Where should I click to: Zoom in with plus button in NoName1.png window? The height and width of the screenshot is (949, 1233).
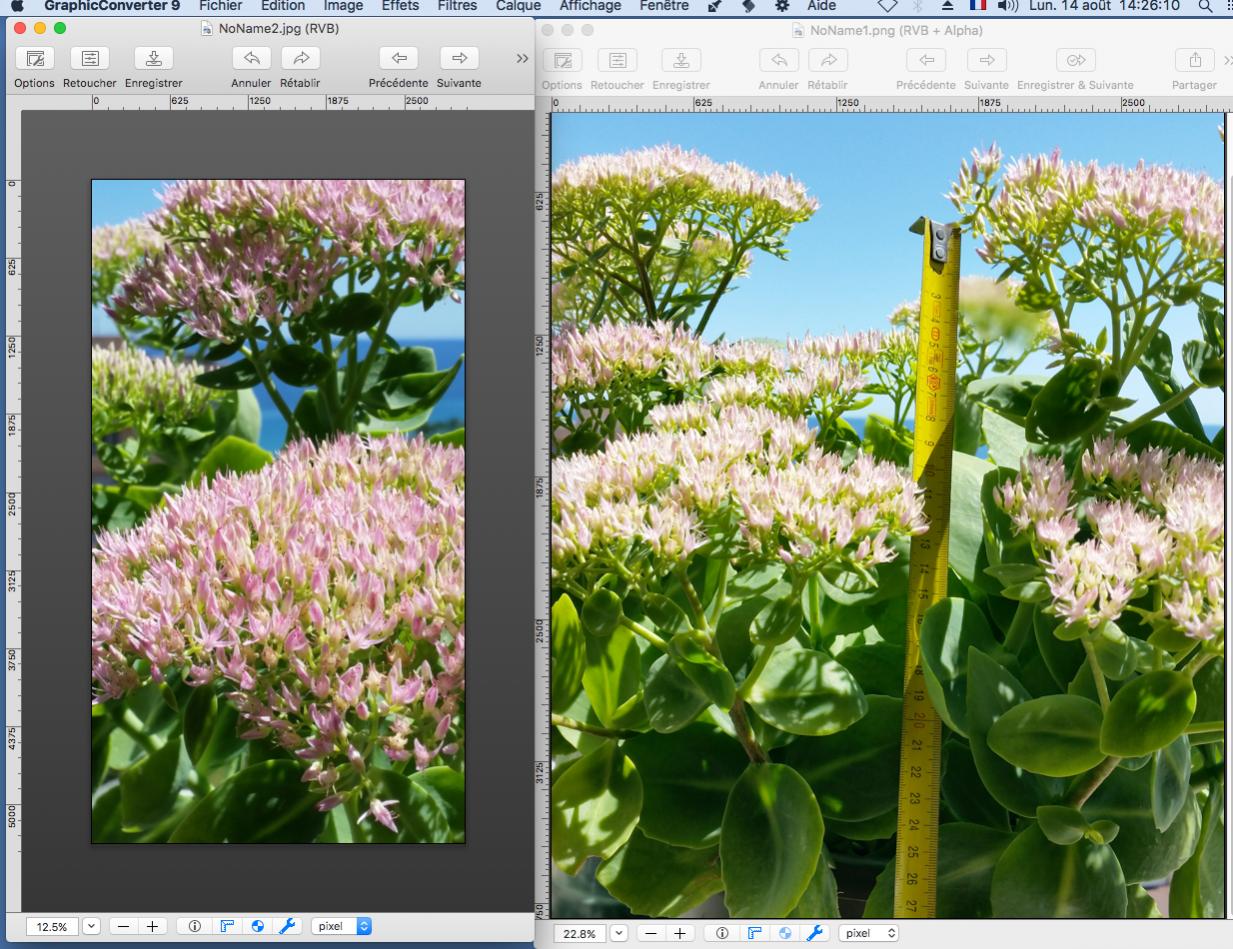point(680,934)
